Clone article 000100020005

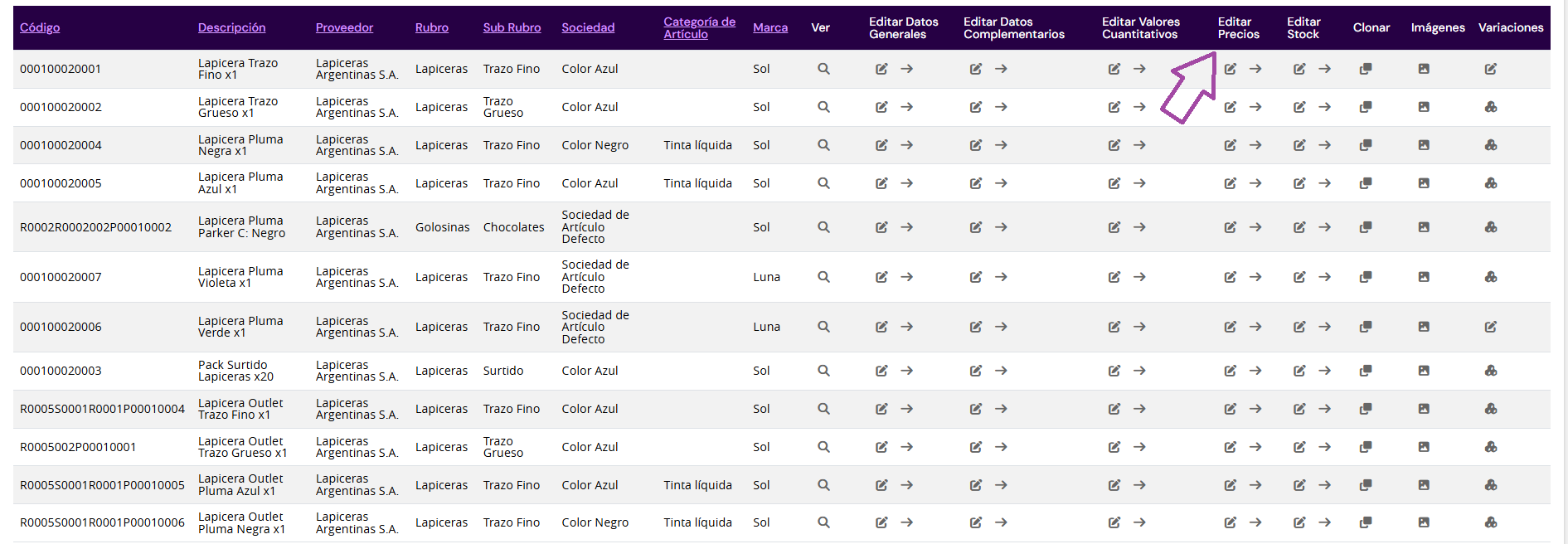point(1366,183)
